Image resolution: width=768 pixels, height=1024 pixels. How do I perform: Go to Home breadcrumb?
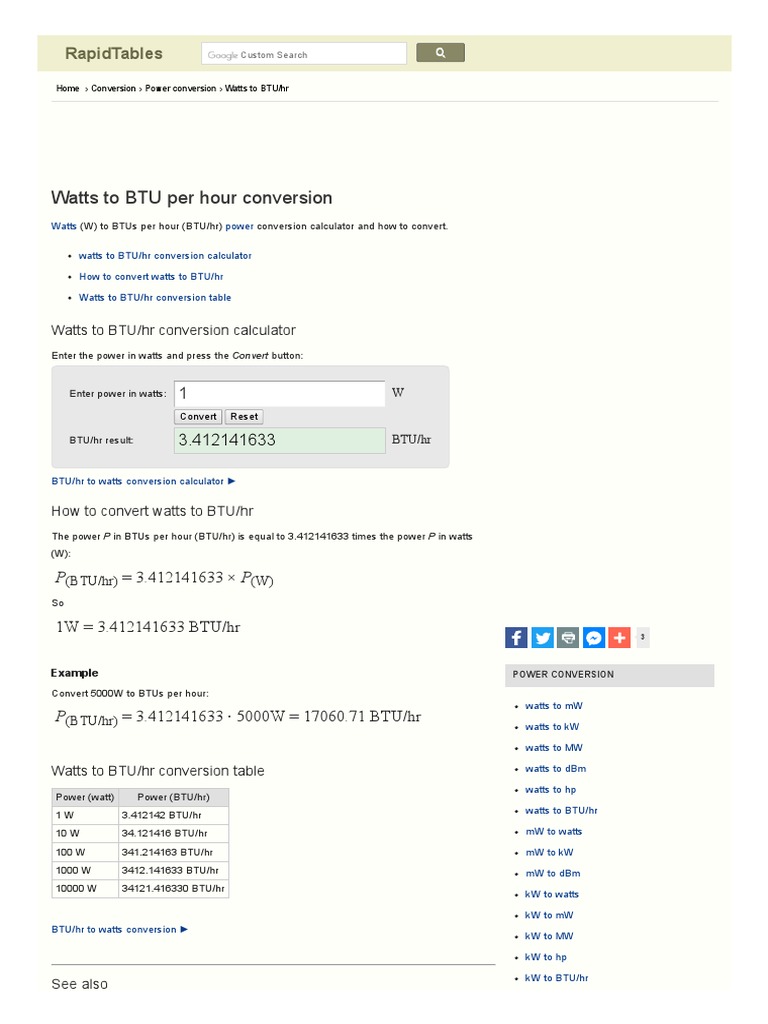(68, 89)
